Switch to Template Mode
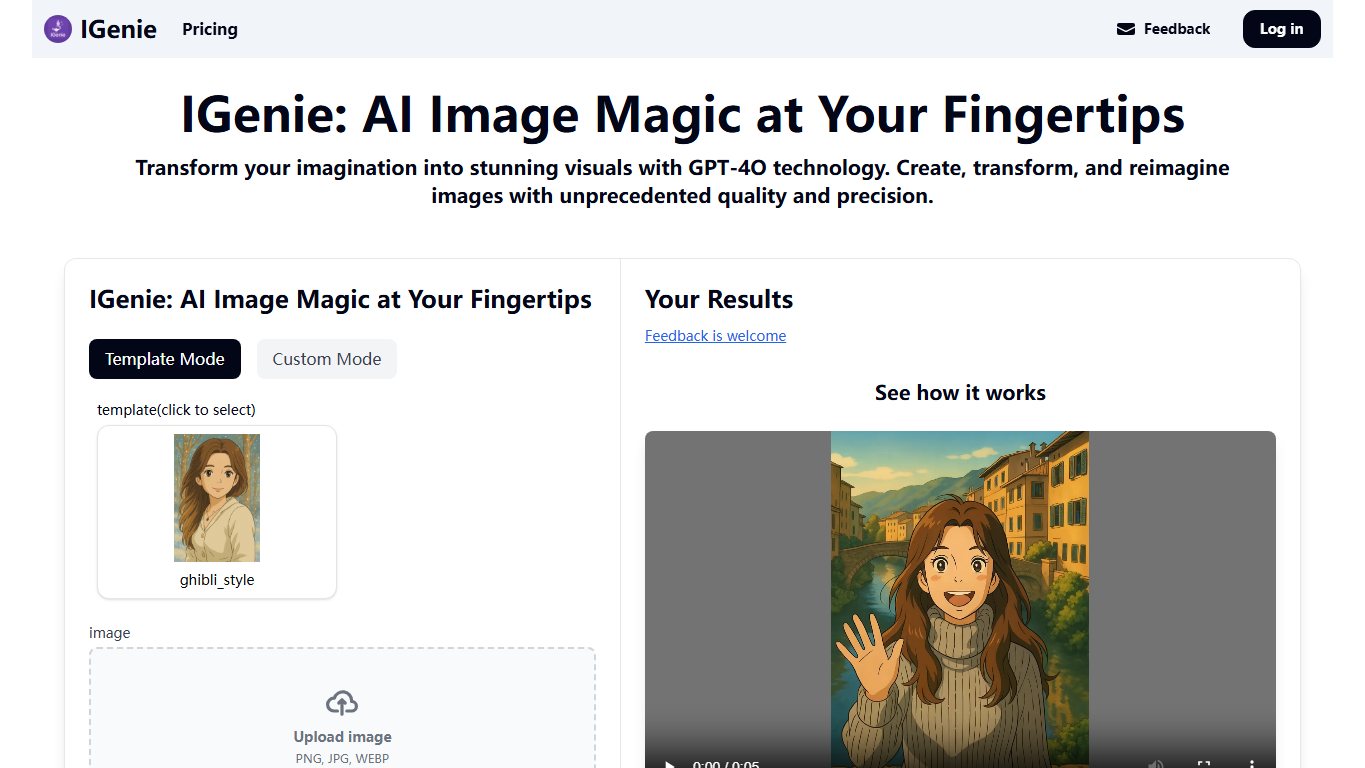This screenshot has width=1365, height=768. click(165, 359)
